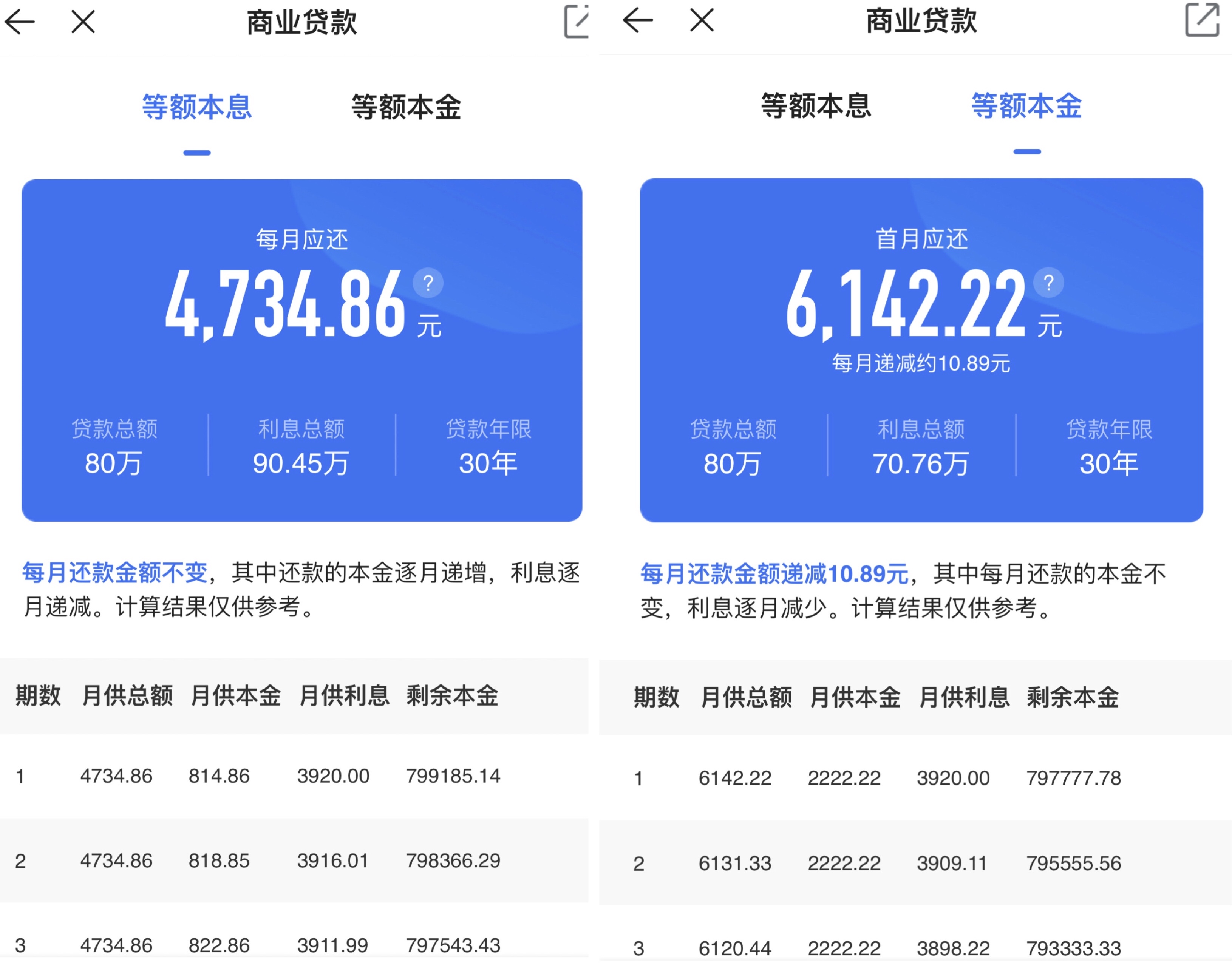Screen dimensions: 1232x964
Task: Tap the question mark beside 6,142.22
Action: coord(1049,283)
